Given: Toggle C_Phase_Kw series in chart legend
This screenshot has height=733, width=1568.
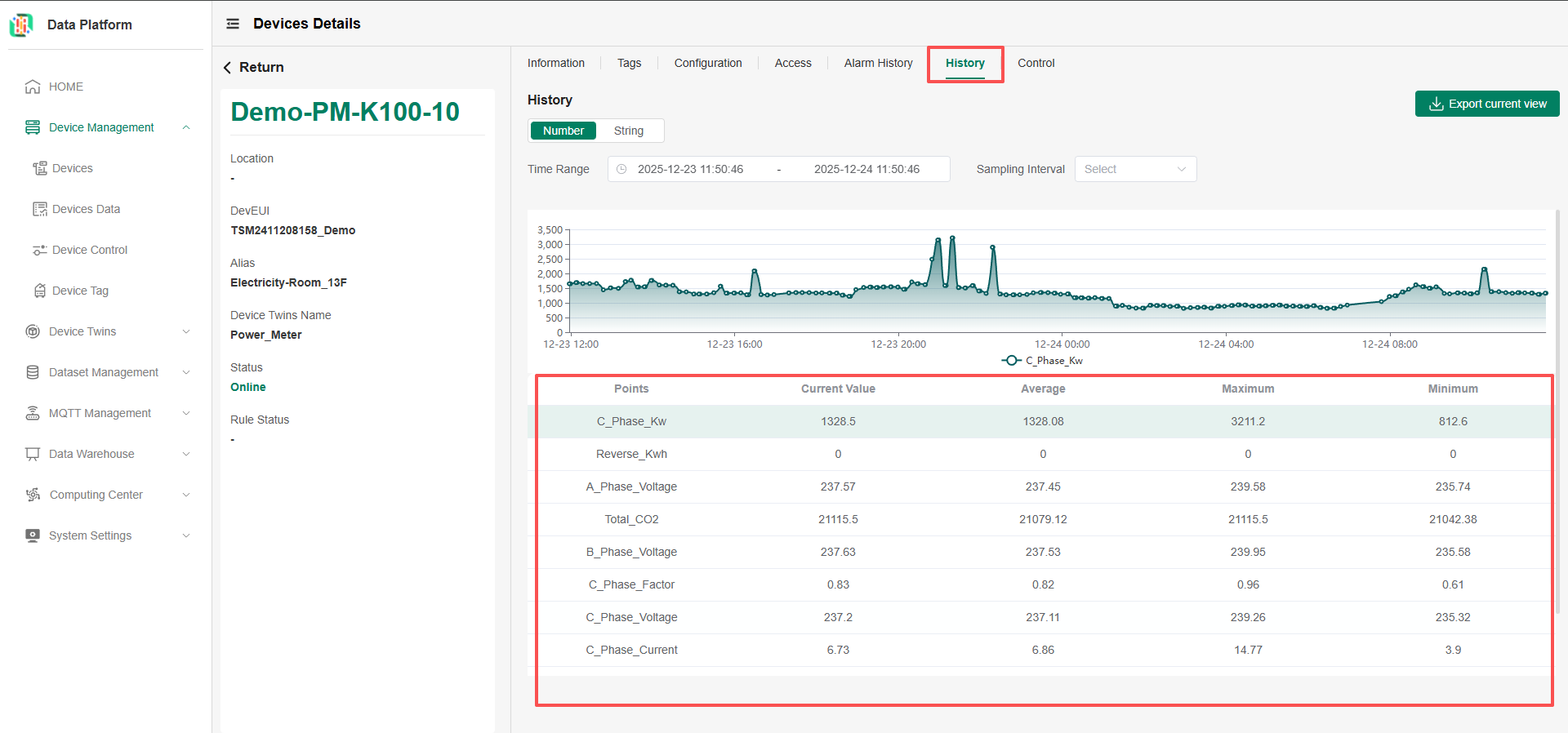Looking at the screenshot, I should [x=1042, y=361].
